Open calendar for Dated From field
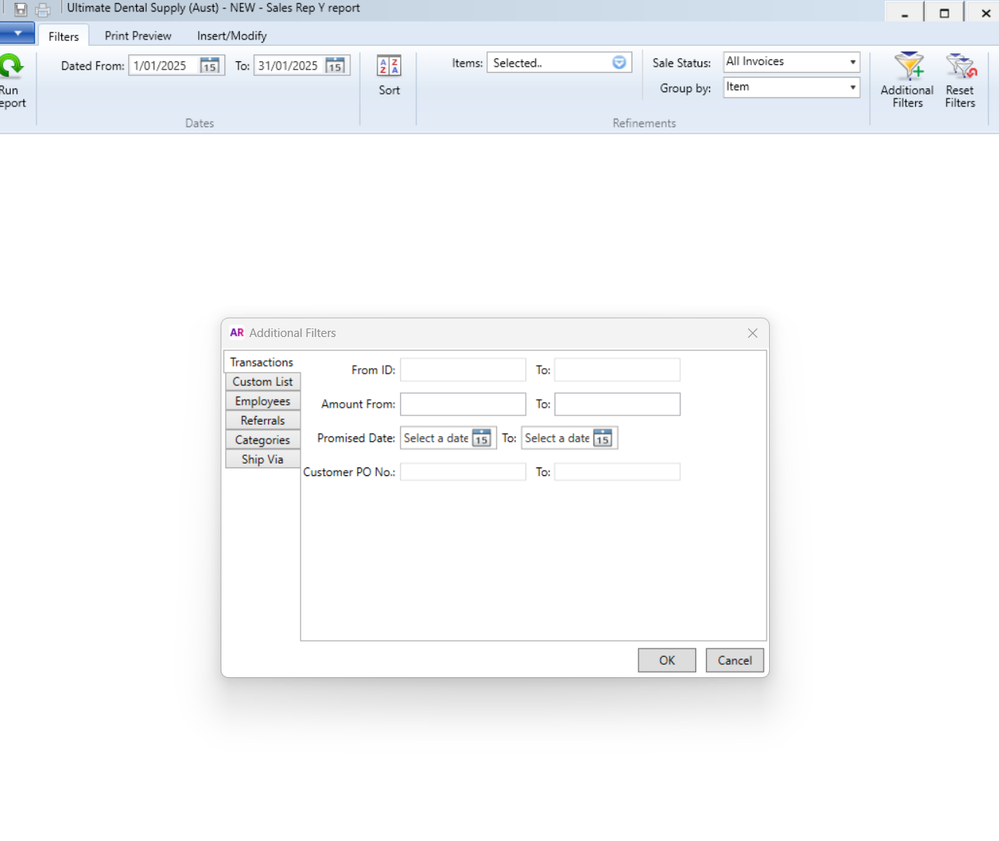This screenshot has width=999, height=841. pyautogui.click(x=209, y=66)
